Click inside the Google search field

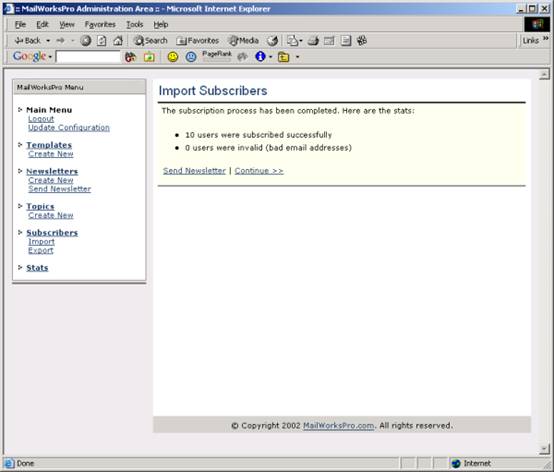click(88, 57)
